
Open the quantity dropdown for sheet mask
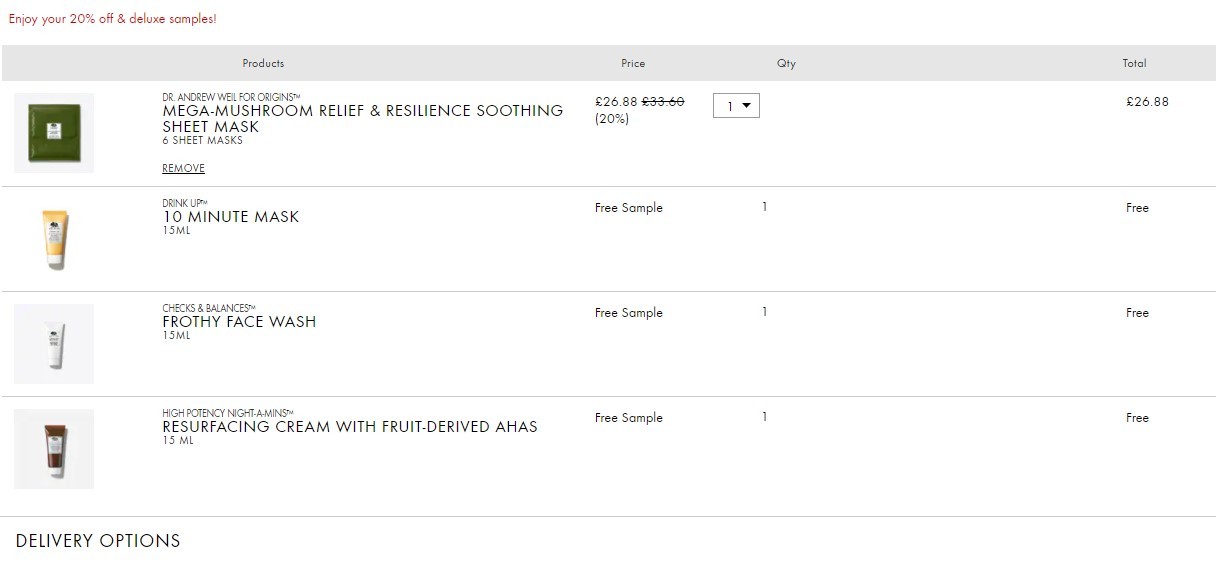pyautogui.click(x=736, y=105)
